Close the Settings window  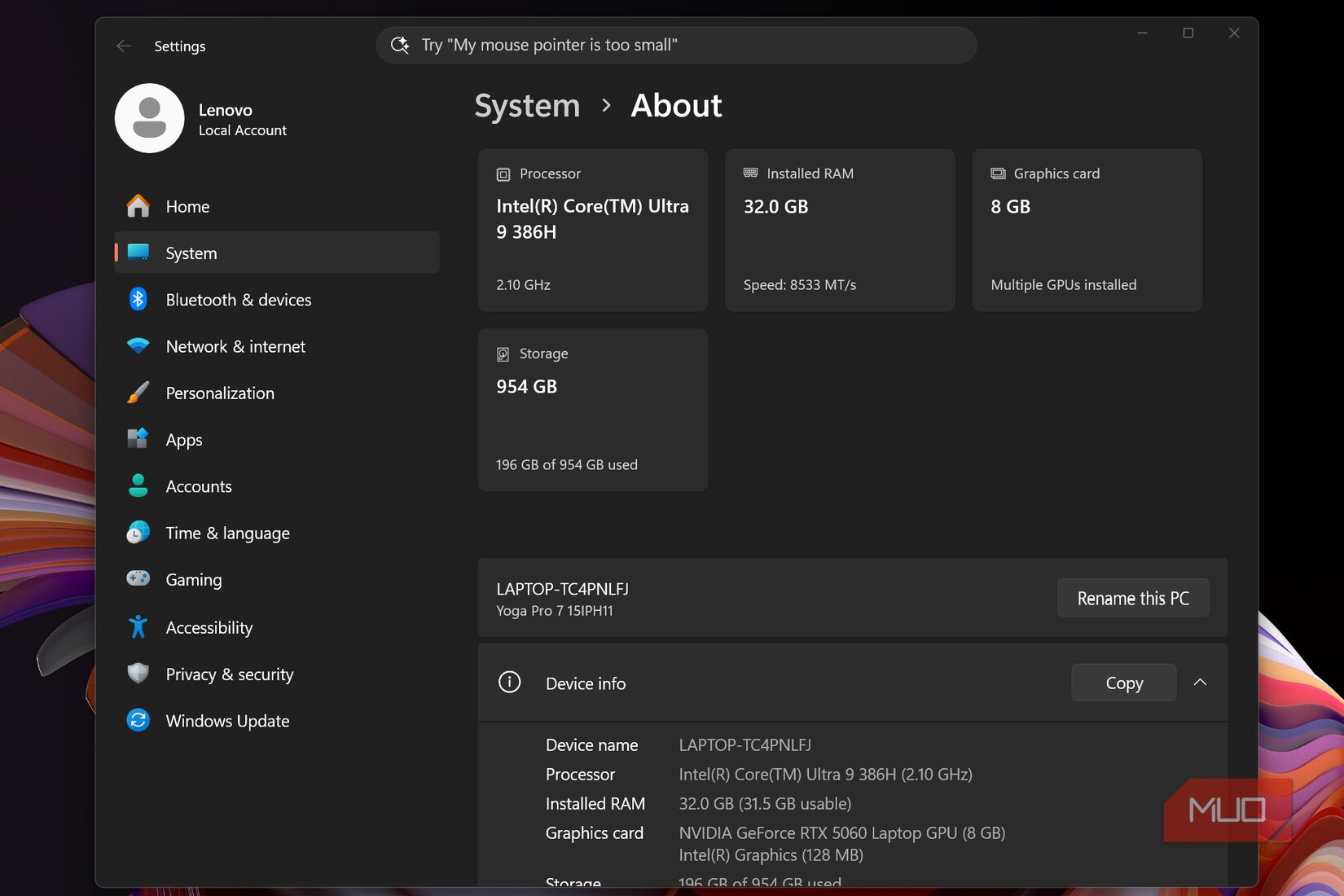[1234, 33]
